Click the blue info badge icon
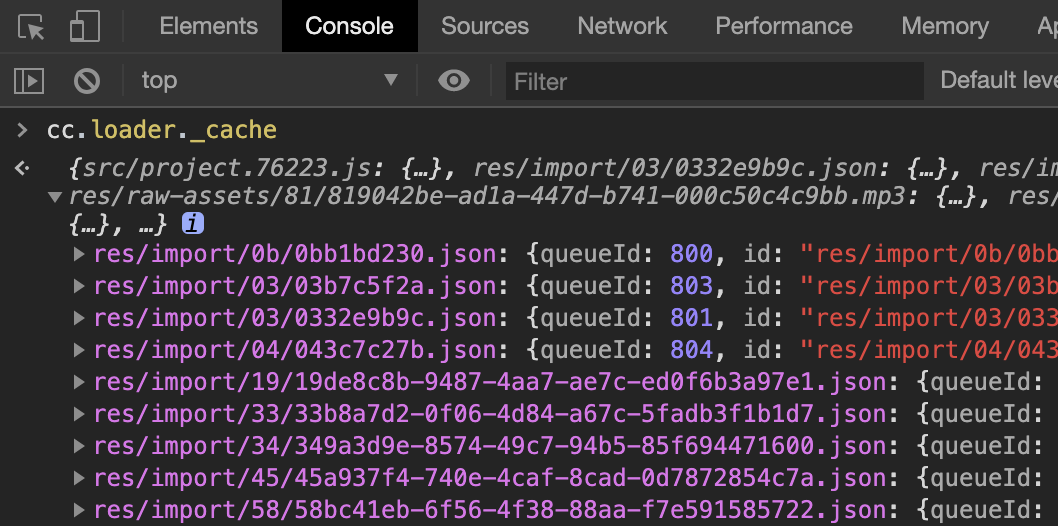This screenshot has height=526, width=1058. 193,223
